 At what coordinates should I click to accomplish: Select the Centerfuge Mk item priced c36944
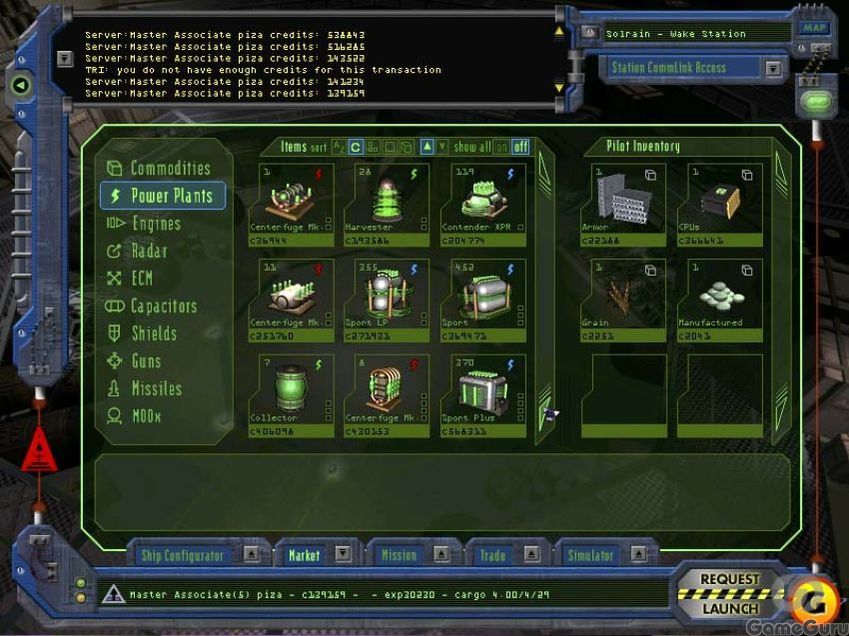(291, 206)
